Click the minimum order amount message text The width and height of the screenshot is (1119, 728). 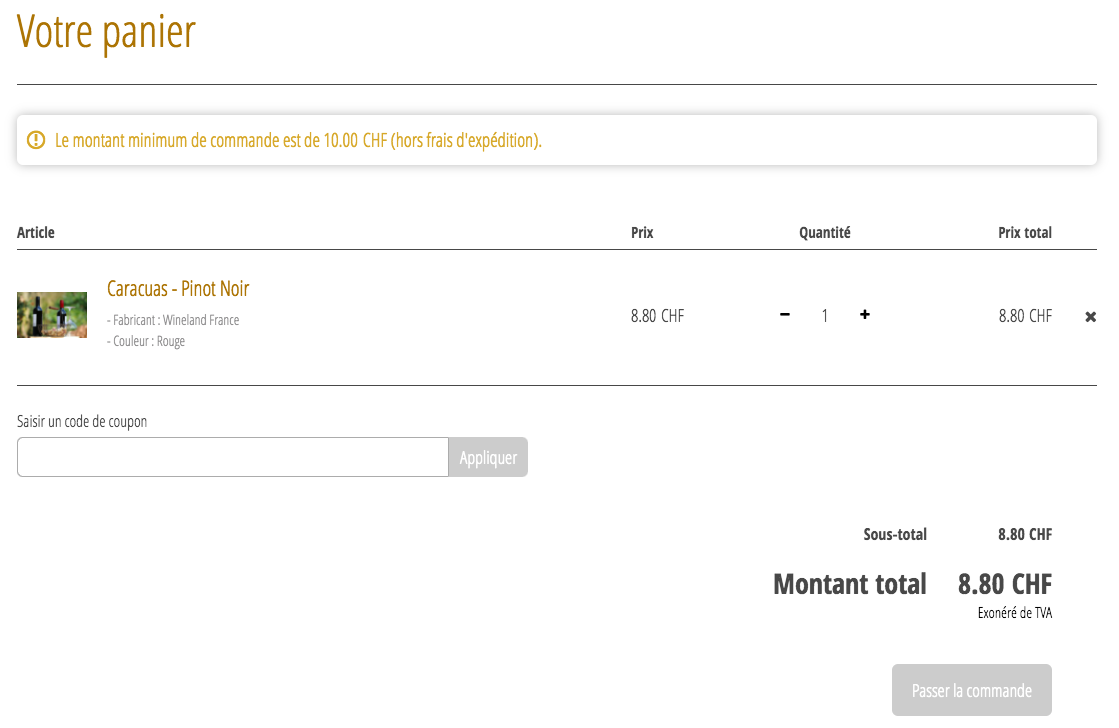(x=298, y=141)
